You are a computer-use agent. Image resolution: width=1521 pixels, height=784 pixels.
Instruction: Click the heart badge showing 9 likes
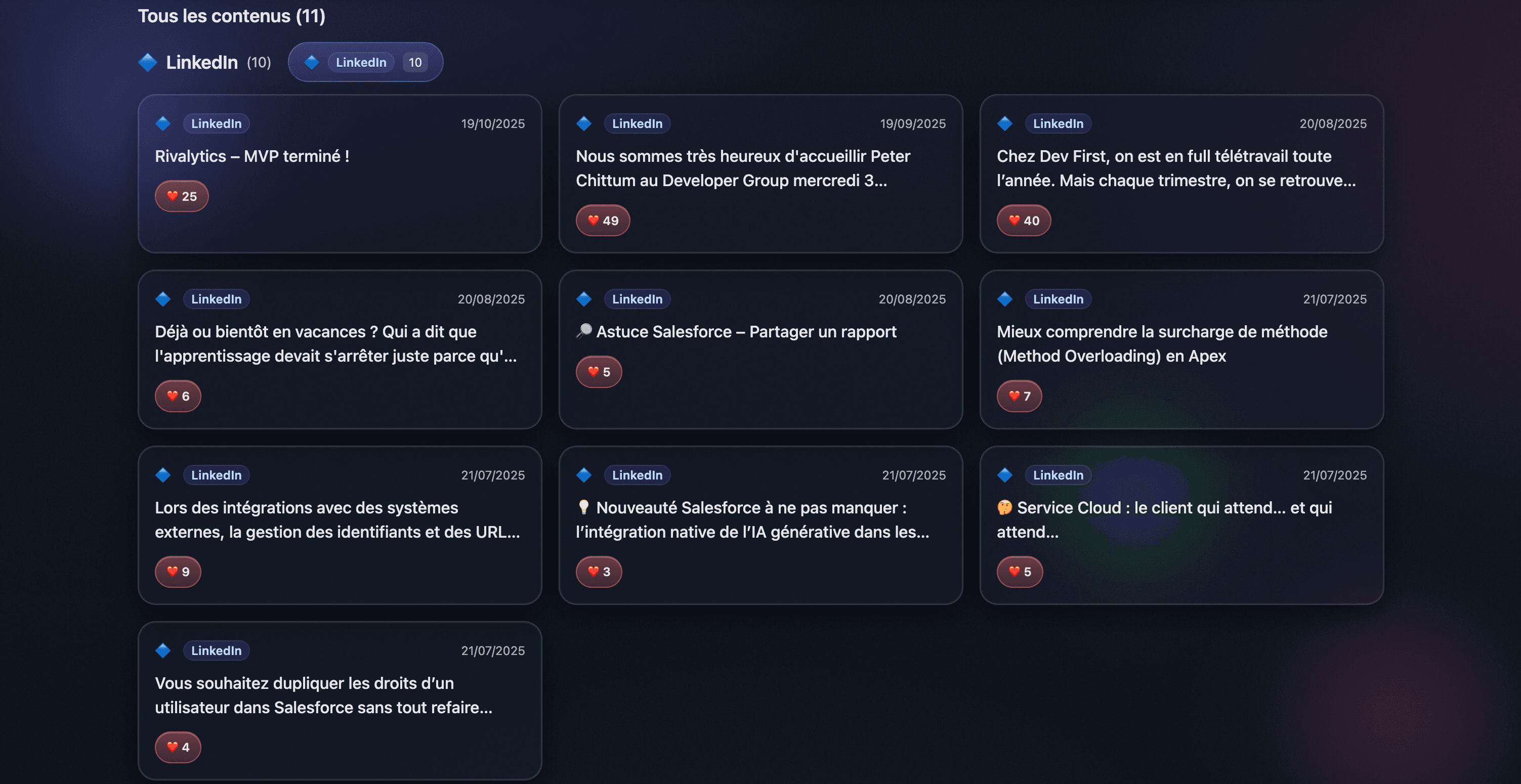point(178,572)
